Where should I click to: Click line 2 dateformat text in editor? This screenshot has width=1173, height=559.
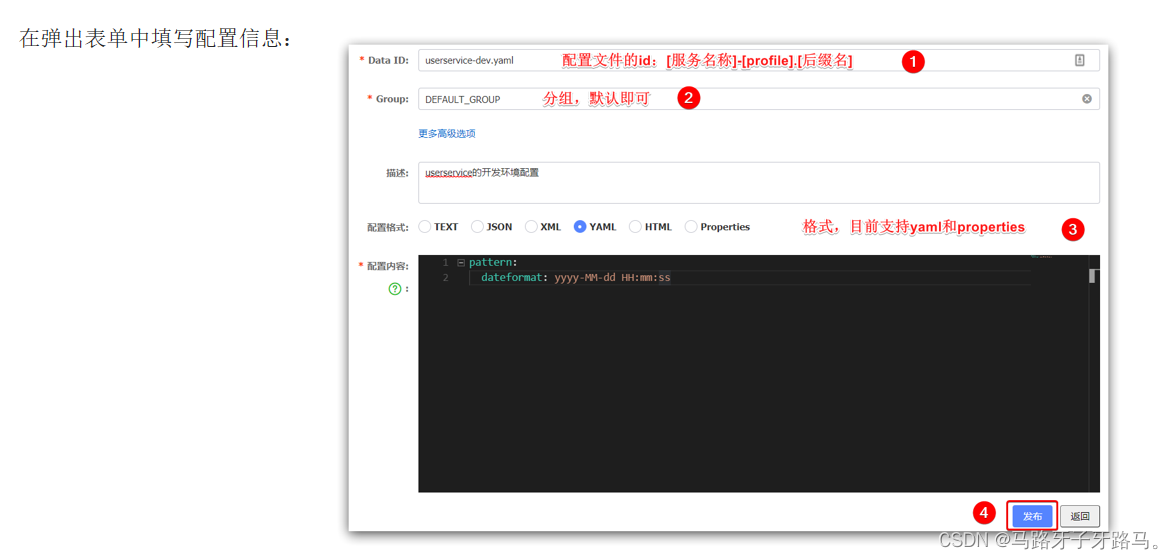coord(576,278)
